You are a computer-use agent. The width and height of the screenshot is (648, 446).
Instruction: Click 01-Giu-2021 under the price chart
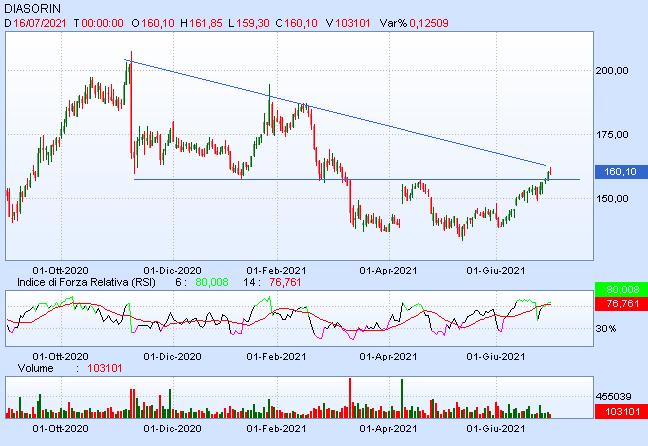point(496,271)
